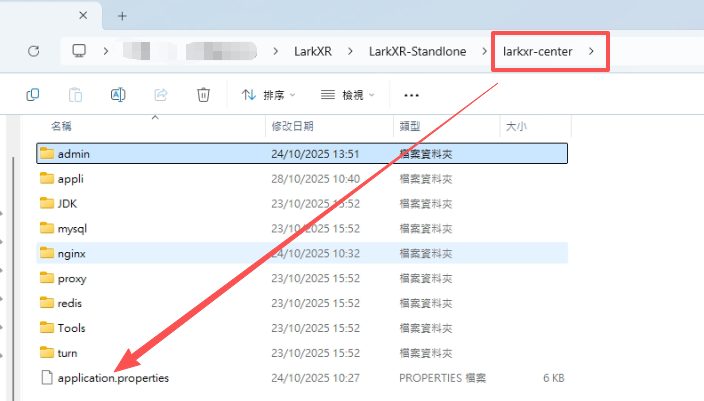704x401 pixels.
Task: Select the mysql folder
Action: tap(73, 228)
